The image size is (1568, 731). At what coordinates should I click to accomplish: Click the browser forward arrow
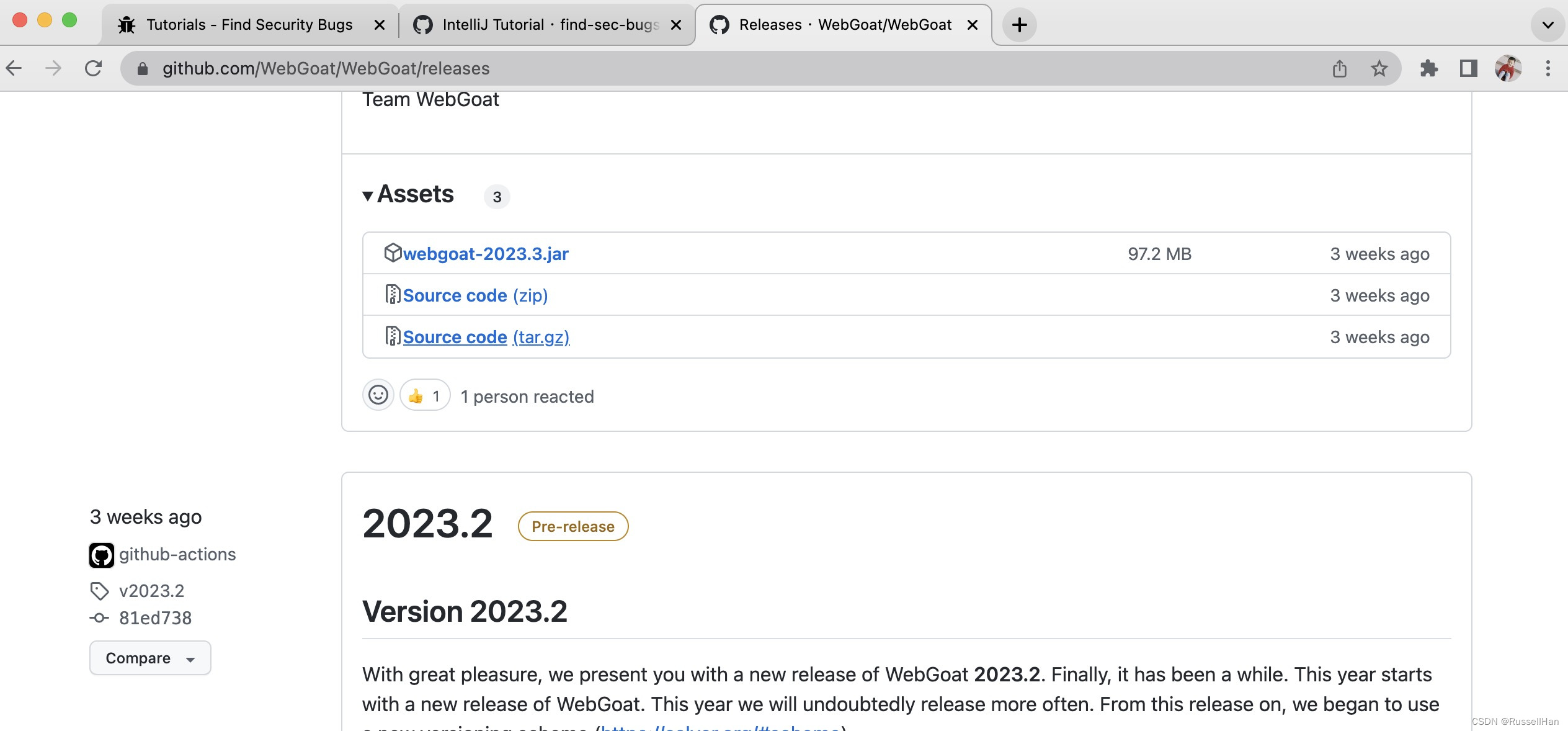[x=53, y=68]
